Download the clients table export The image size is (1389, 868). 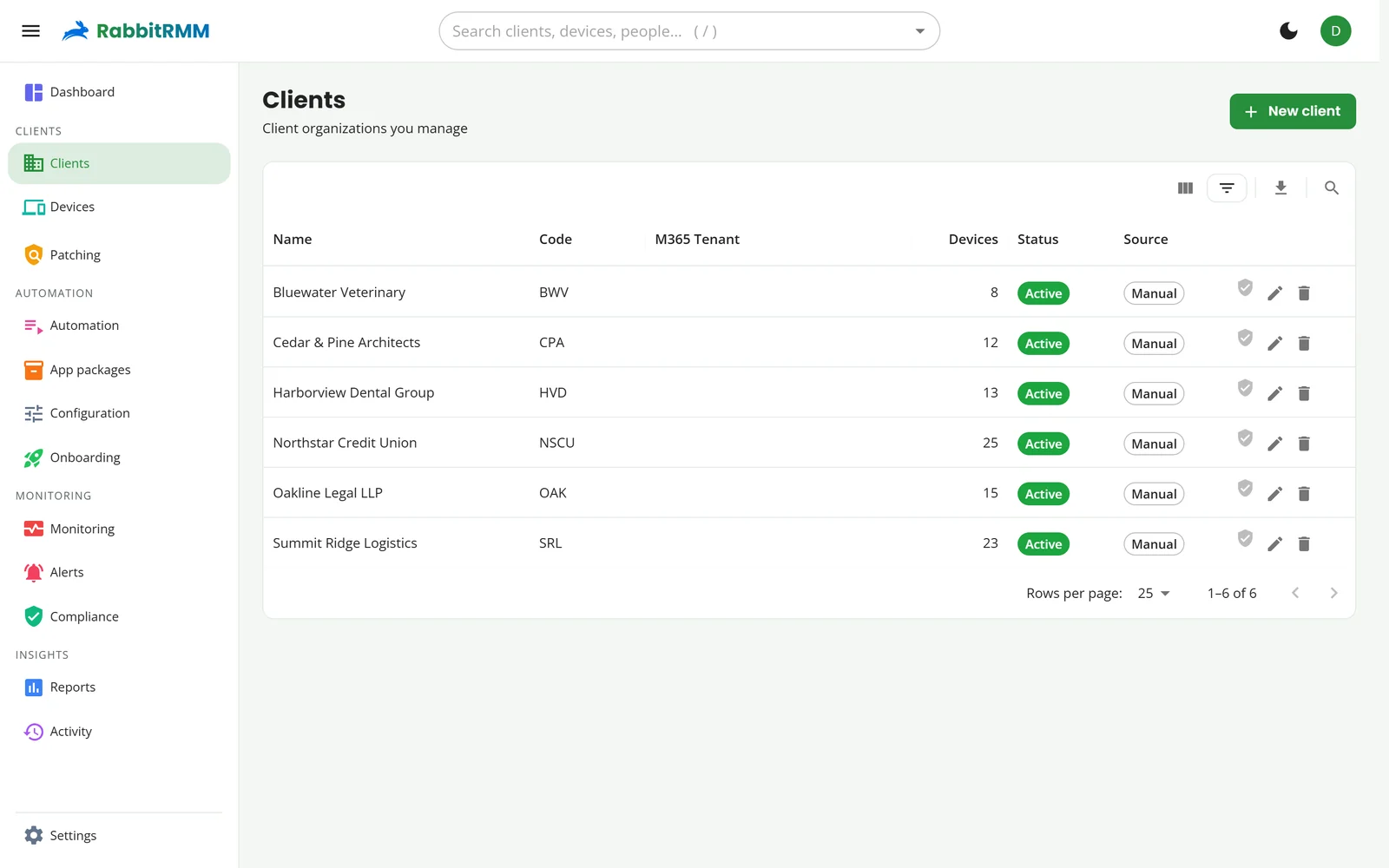[1280, 187]
